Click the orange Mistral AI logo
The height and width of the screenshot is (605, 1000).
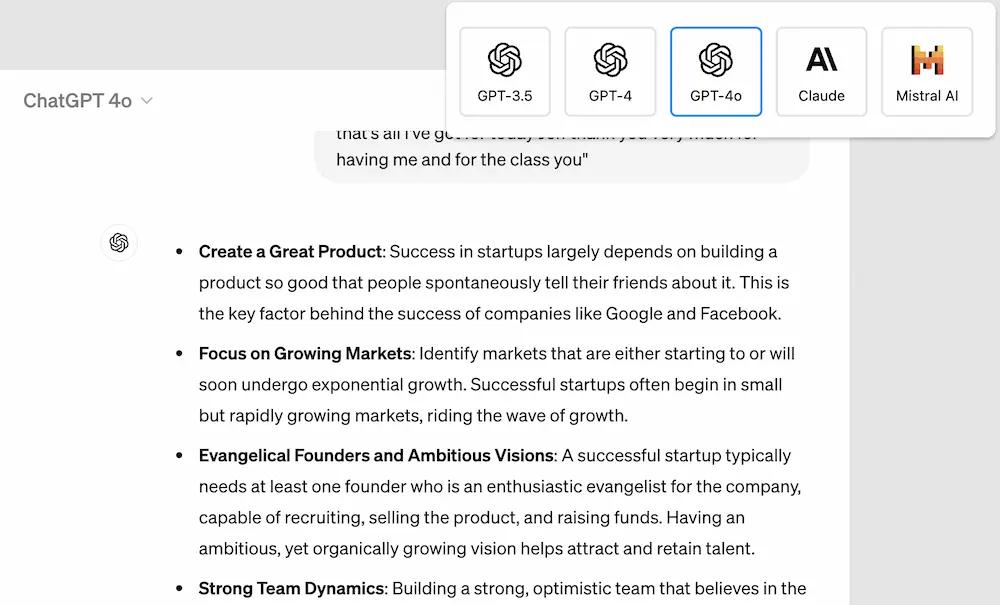pos(927,60)
